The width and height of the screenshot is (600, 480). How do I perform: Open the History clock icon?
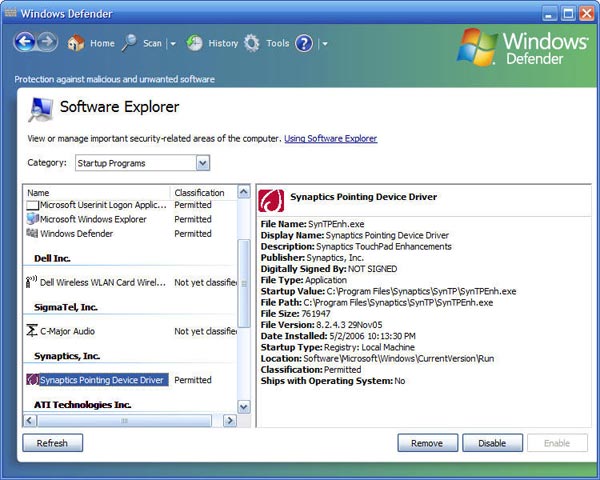coord(194,43)
